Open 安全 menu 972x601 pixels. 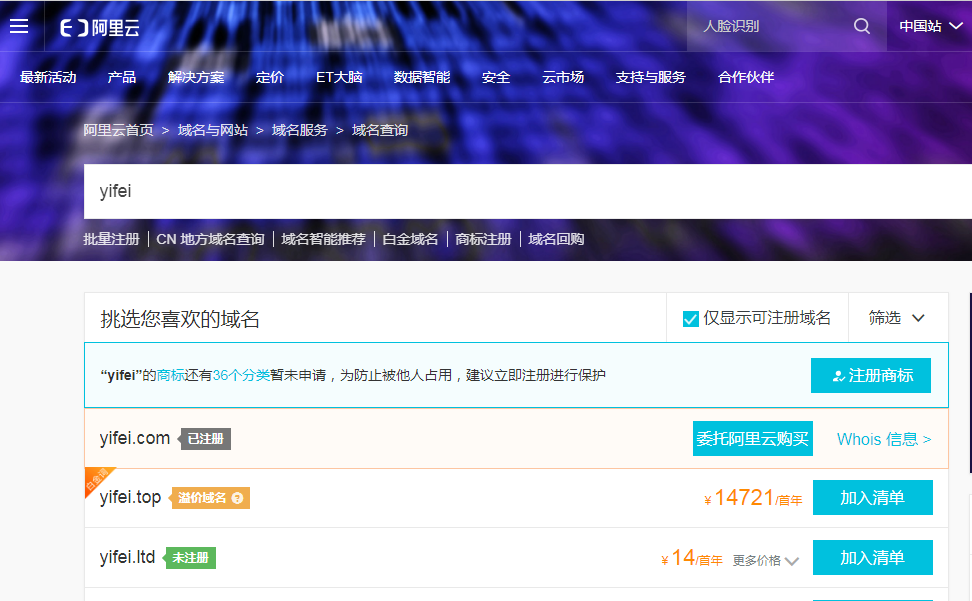(x=496, y=77)
